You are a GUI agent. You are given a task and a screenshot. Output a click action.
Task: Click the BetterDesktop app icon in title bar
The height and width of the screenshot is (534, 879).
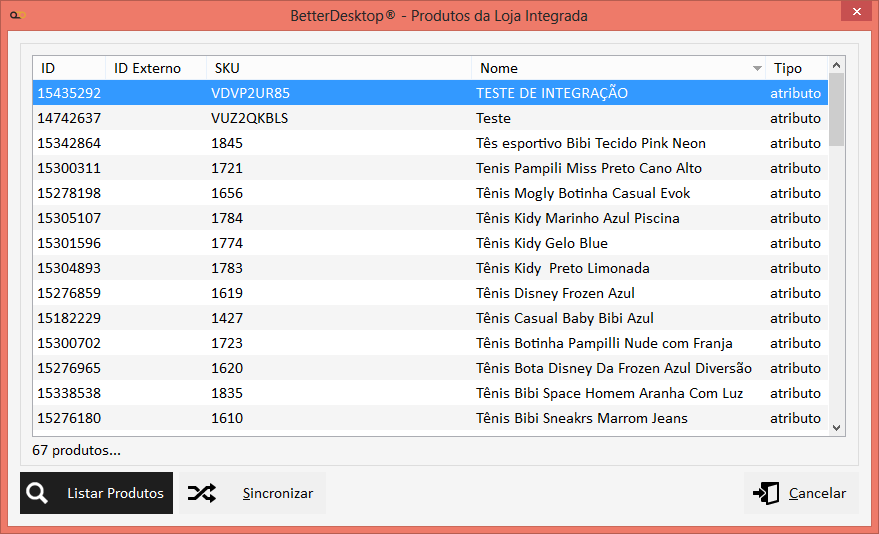[16, 15]
